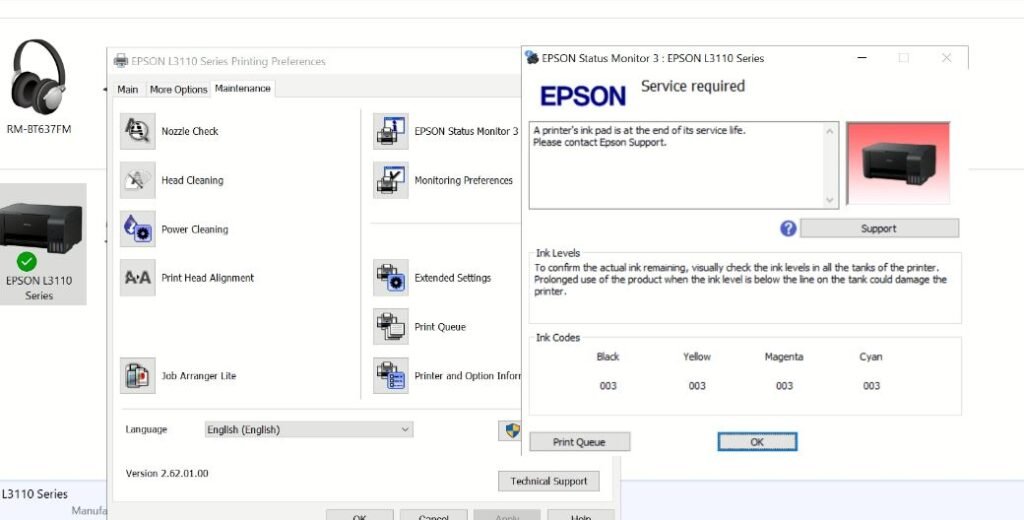Click Version 2.62.01.00 text
Viewport: 1024px width, 520px height.
(167, 473)
